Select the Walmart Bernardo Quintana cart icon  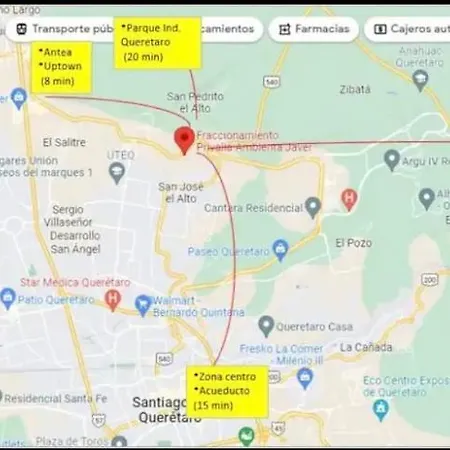point(143,305)
